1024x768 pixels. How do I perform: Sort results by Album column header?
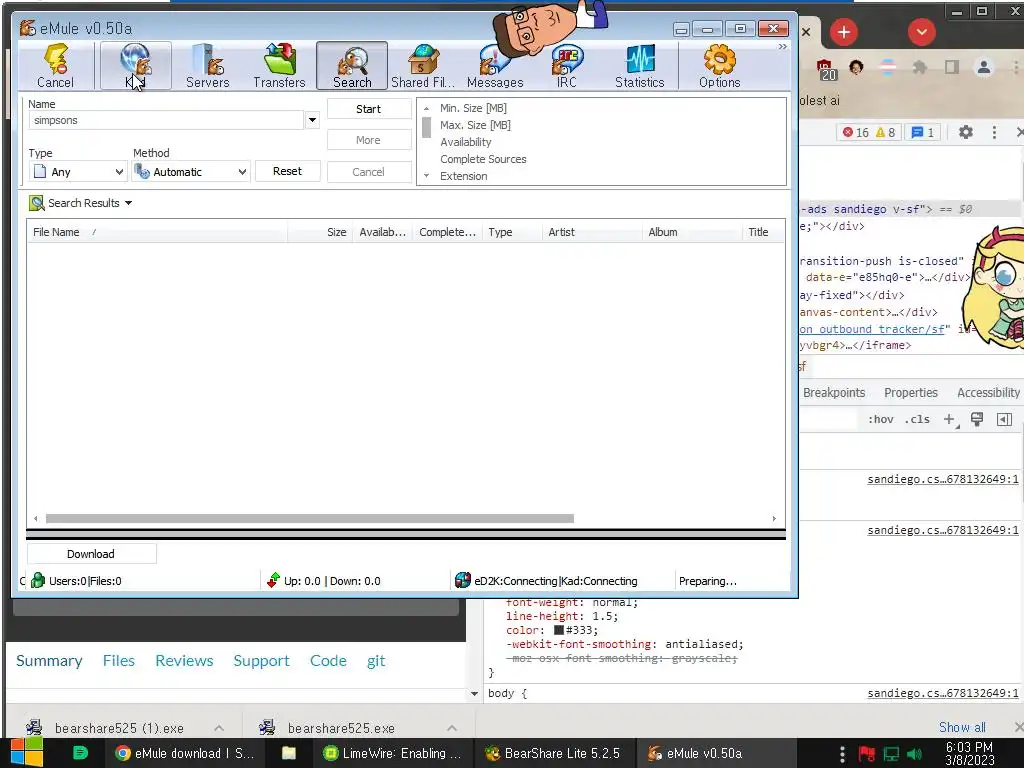point(692,232)
